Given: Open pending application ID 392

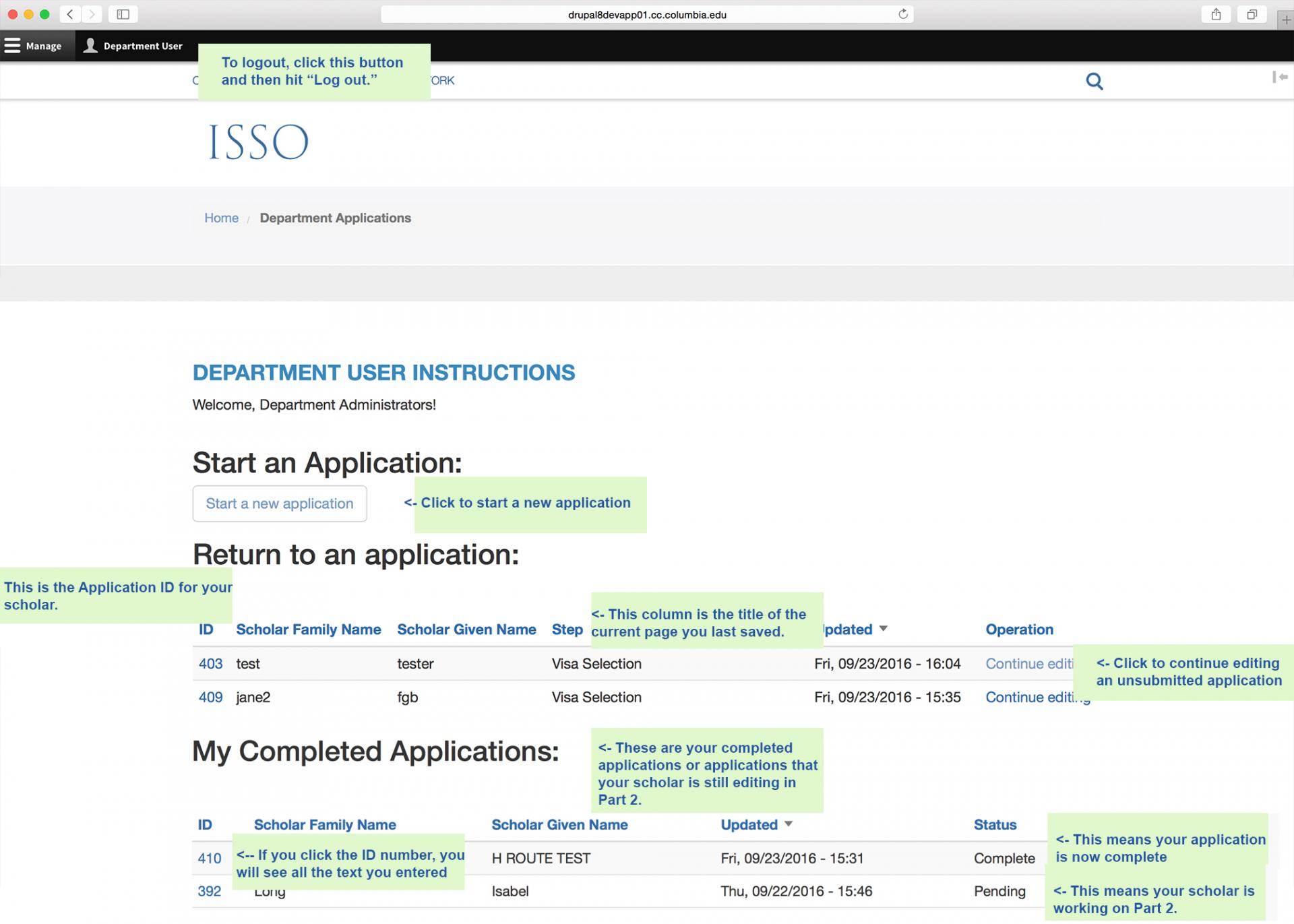Looking at the screenshot, I should pyautogui.click(x=209, y=891).
